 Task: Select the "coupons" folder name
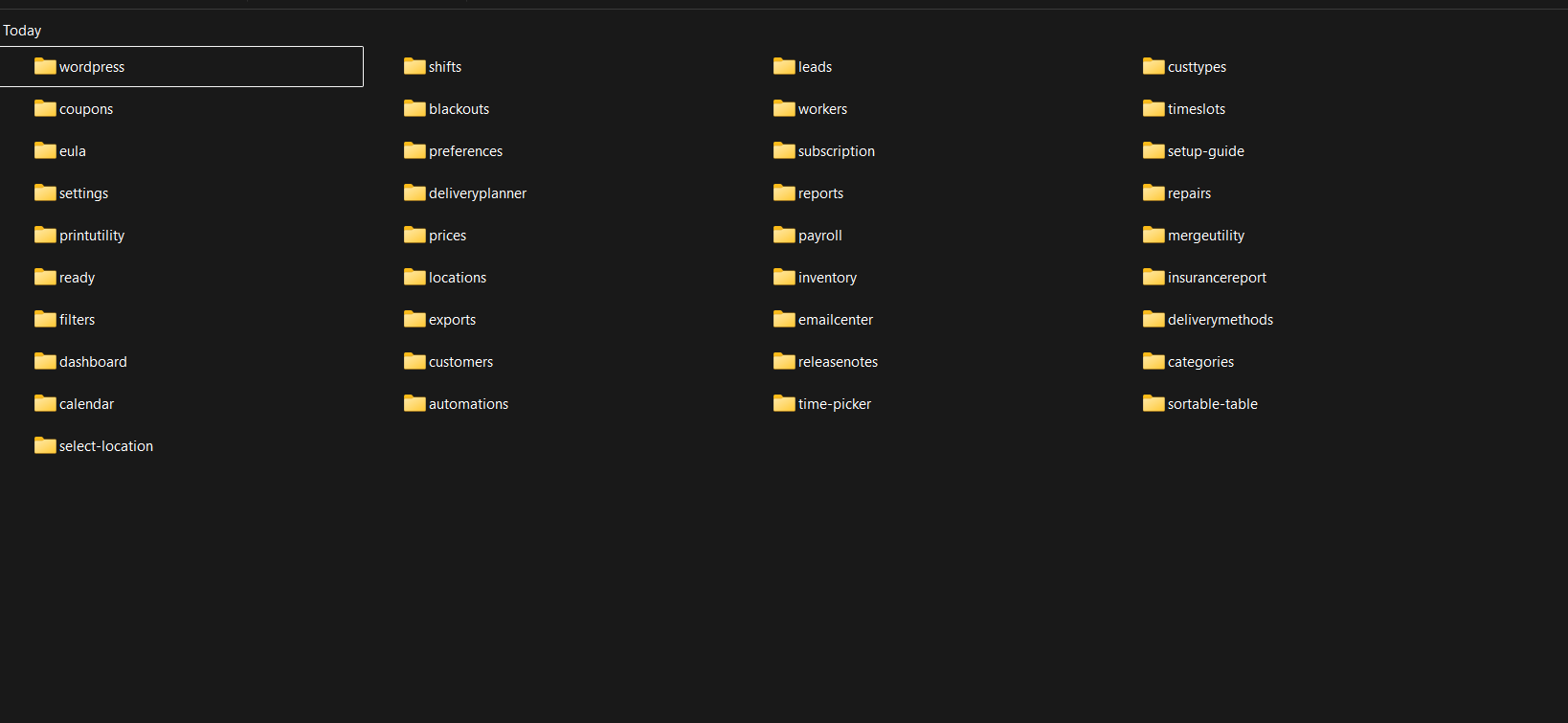(86, 109)
